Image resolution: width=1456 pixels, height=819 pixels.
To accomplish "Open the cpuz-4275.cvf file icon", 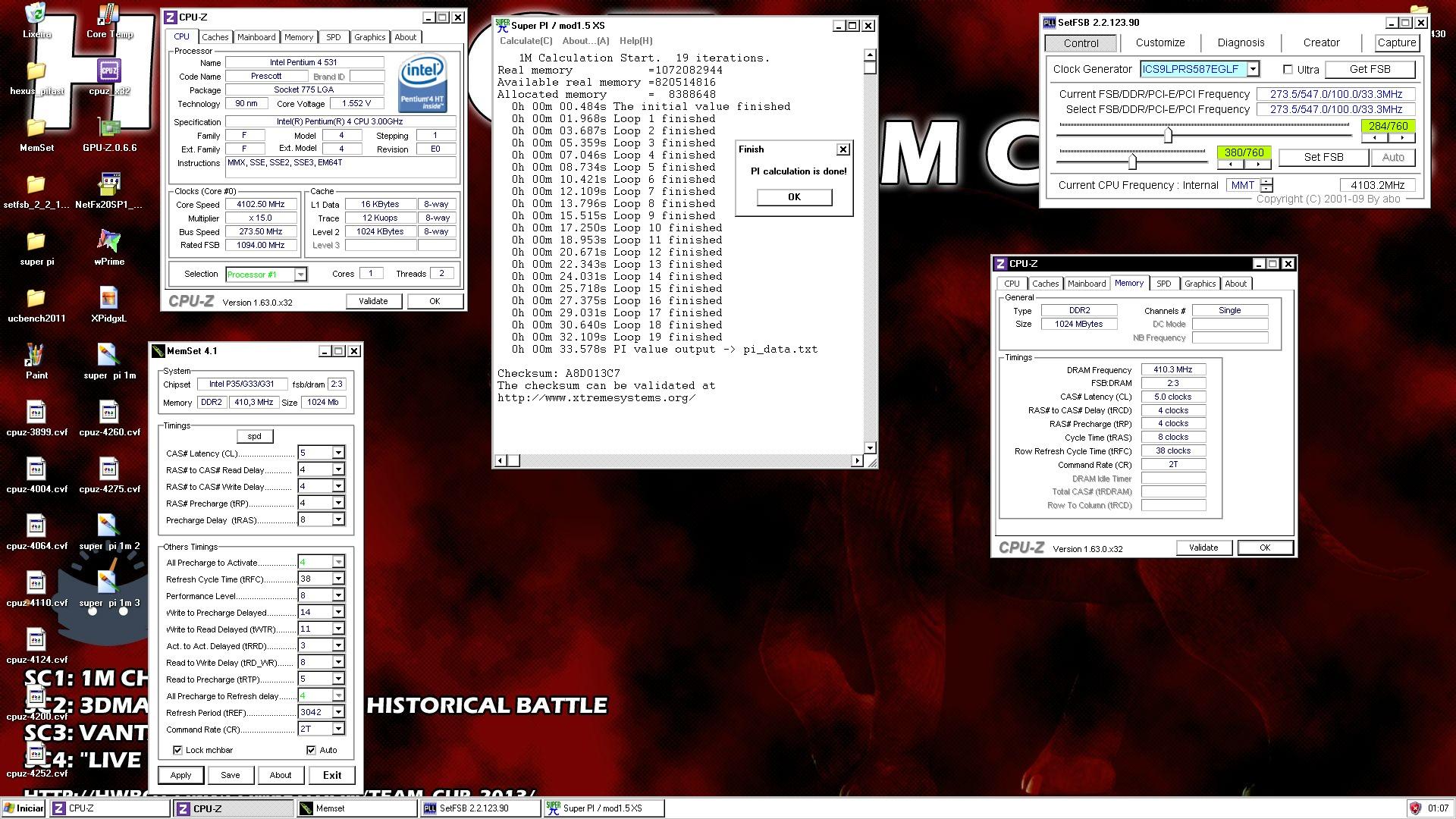I will point(109,475).
